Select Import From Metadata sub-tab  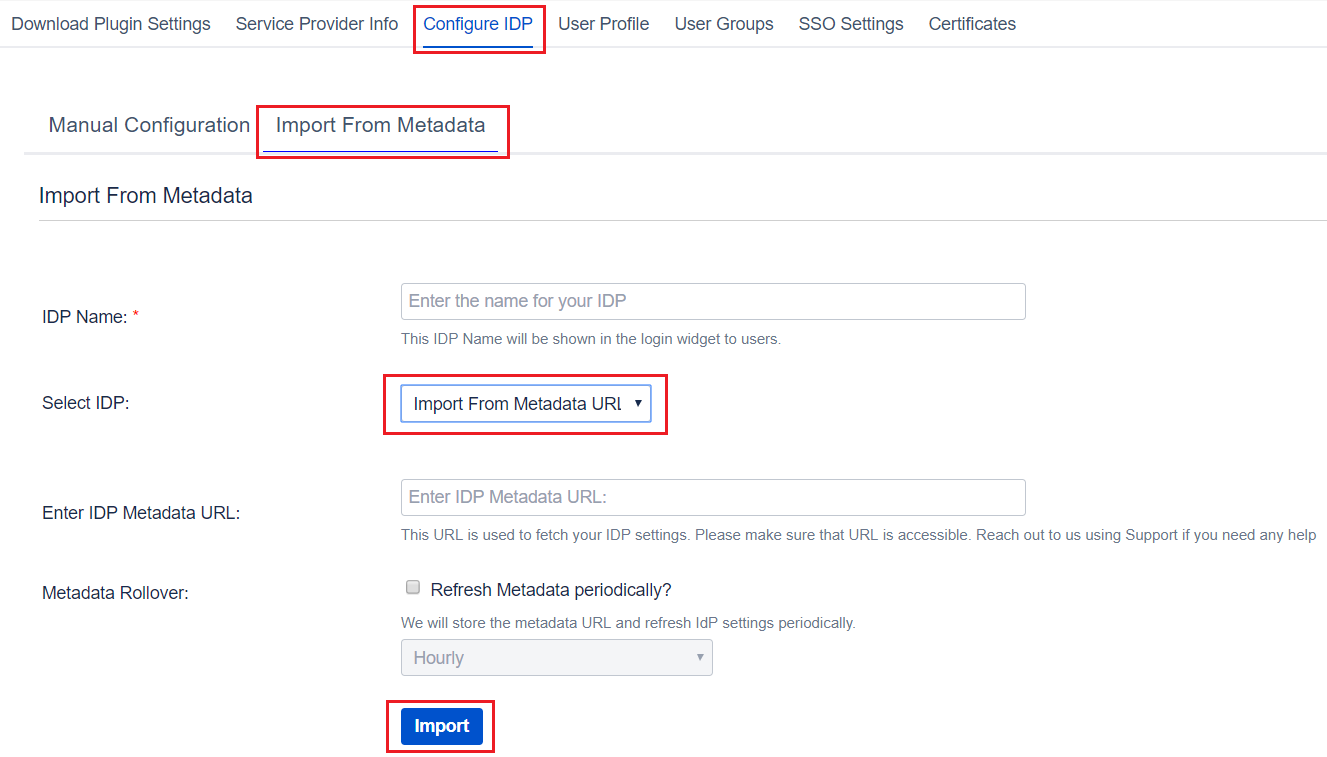(x=381, y=125)
